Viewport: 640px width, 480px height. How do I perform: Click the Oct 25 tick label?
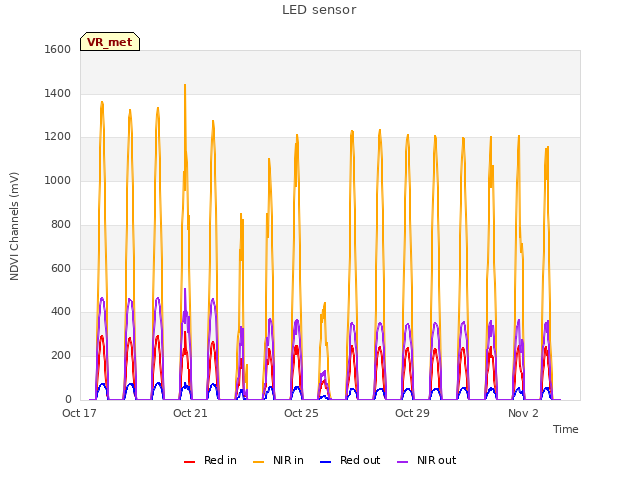[301, 413]
